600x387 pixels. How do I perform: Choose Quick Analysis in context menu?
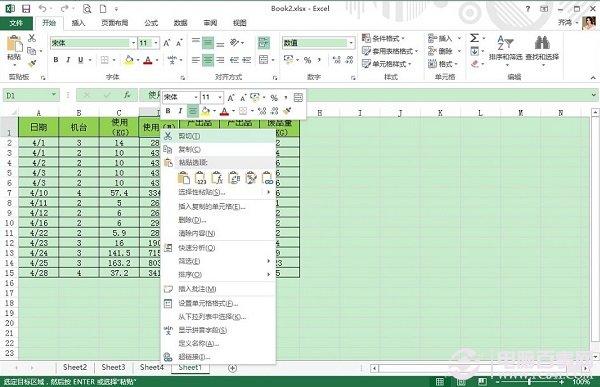[x=218, y=248]
